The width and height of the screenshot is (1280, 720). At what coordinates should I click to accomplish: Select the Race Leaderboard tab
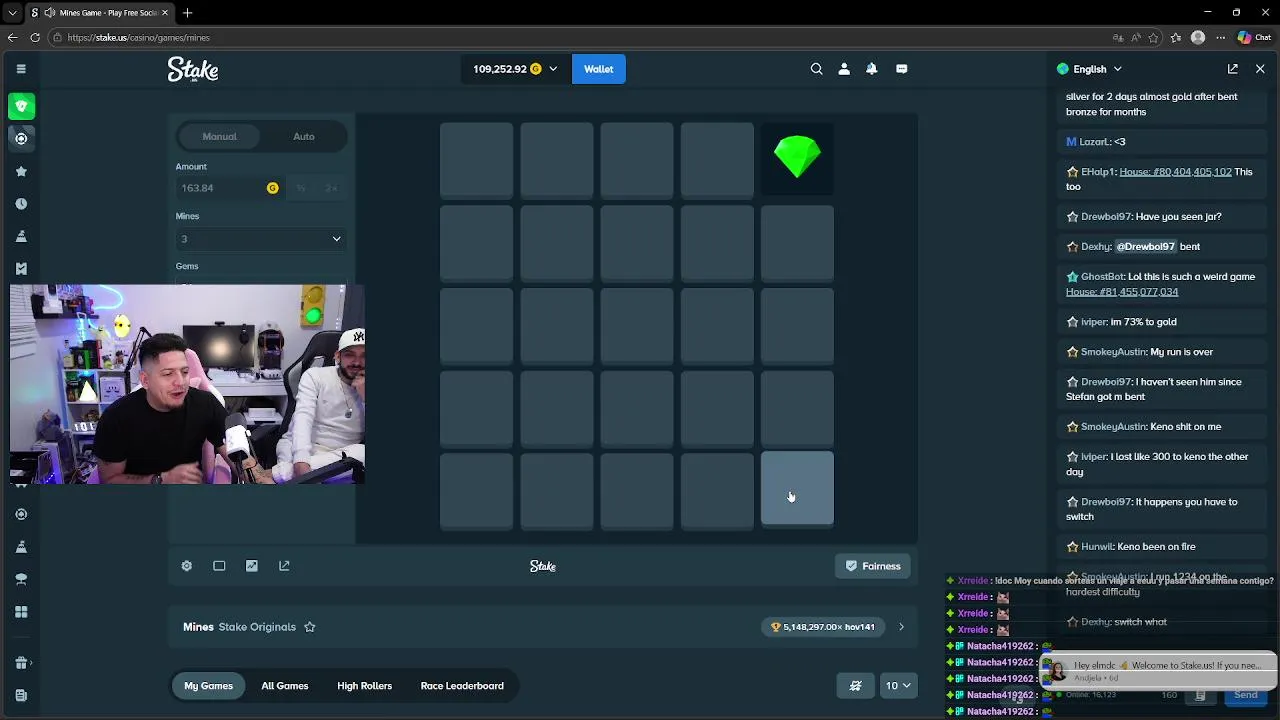[x=462, y=686]
